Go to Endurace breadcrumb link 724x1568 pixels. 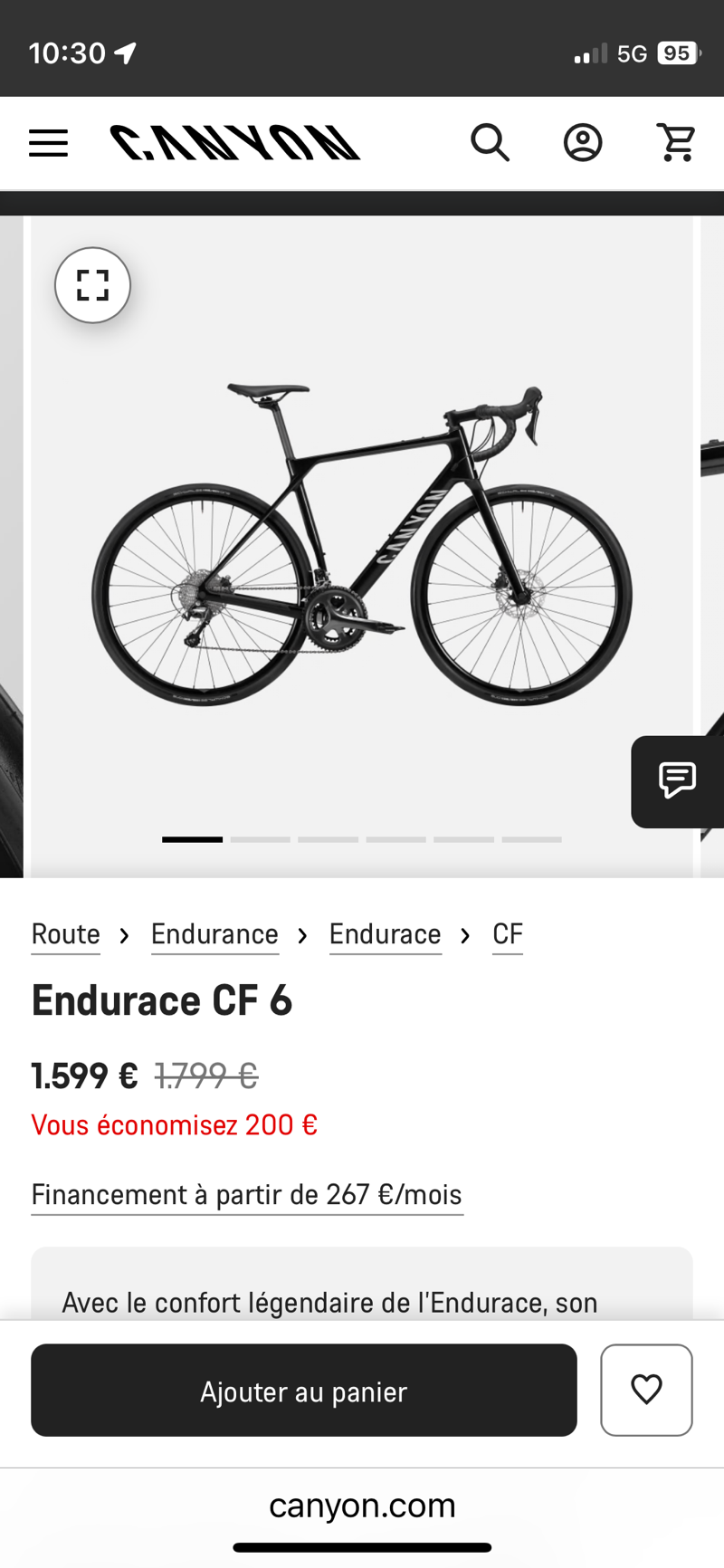click(x=386, y=934)
